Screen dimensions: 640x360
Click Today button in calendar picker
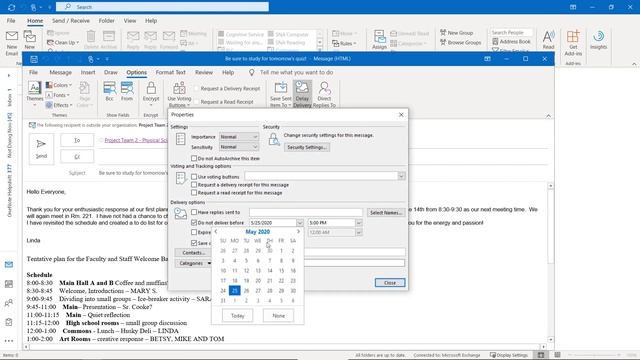pyautogui.click(x=238, y=316)
